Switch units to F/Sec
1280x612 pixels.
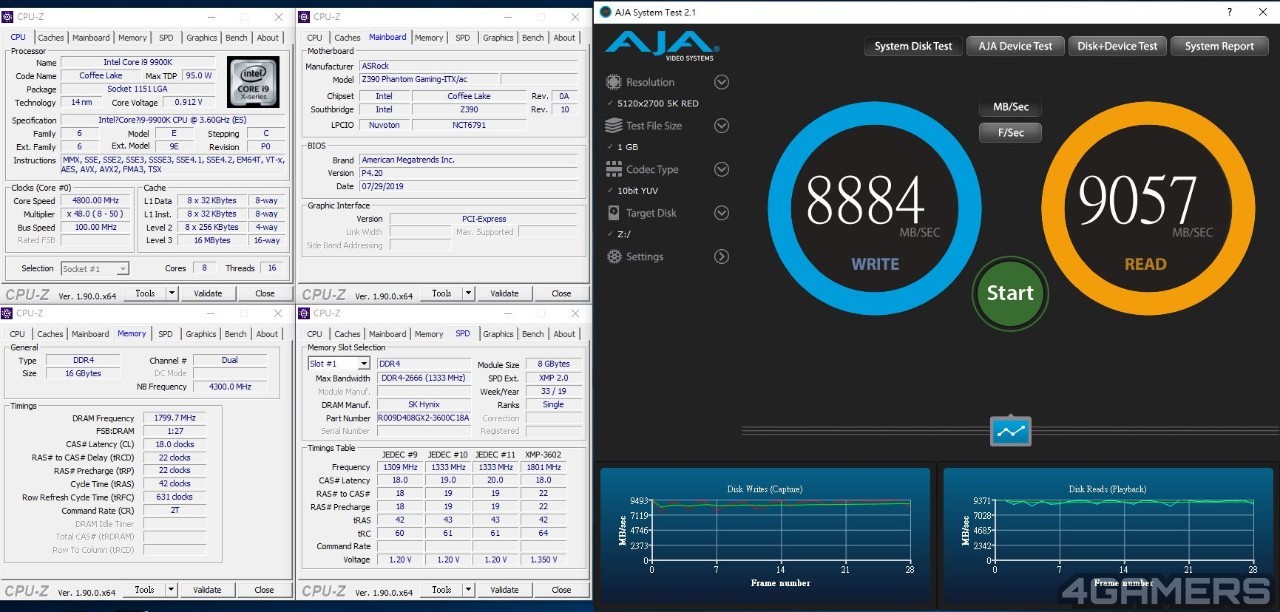(x=1010, y=132)
